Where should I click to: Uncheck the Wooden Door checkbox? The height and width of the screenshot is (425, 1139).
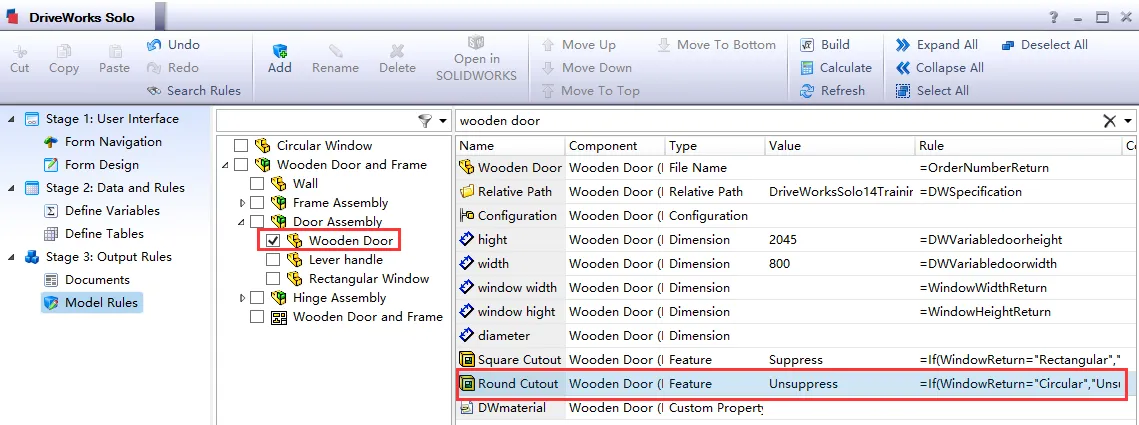pos(273,241)
